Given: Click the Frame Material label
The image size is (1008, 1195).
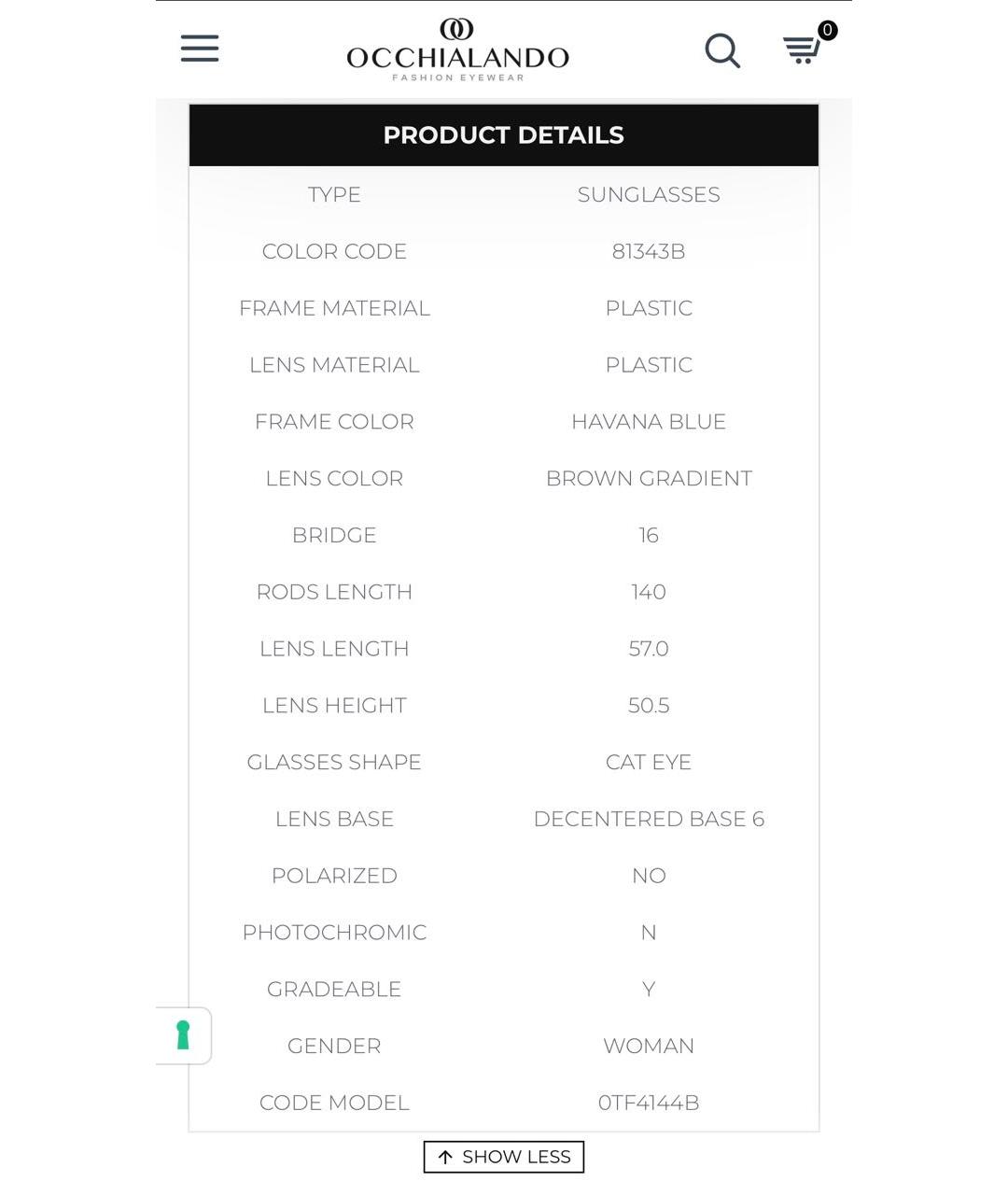Looking at the screenshot, I should coord(334,309).
